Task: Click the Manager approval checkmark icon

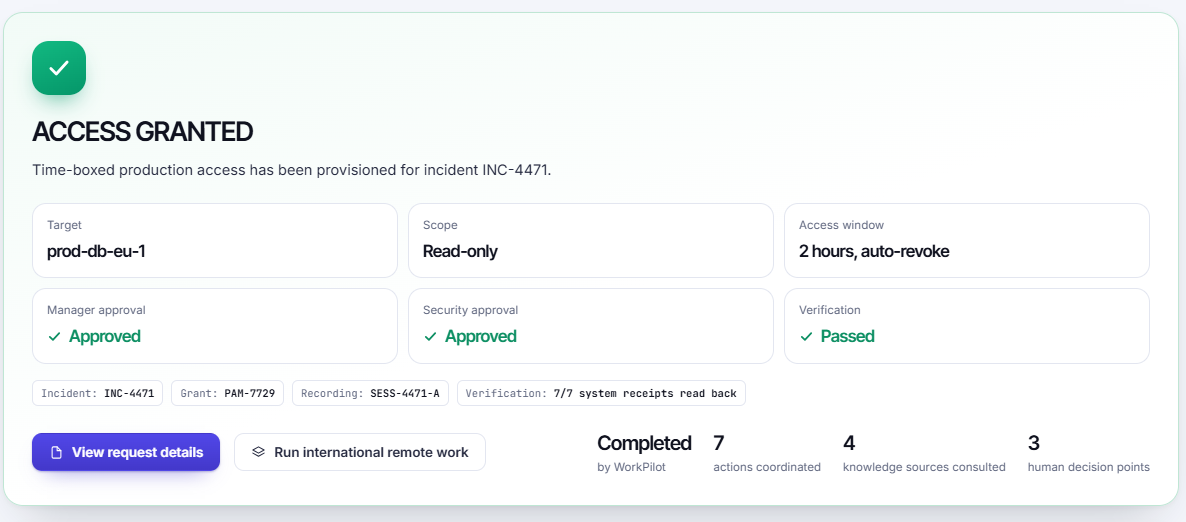Action: 54,337
